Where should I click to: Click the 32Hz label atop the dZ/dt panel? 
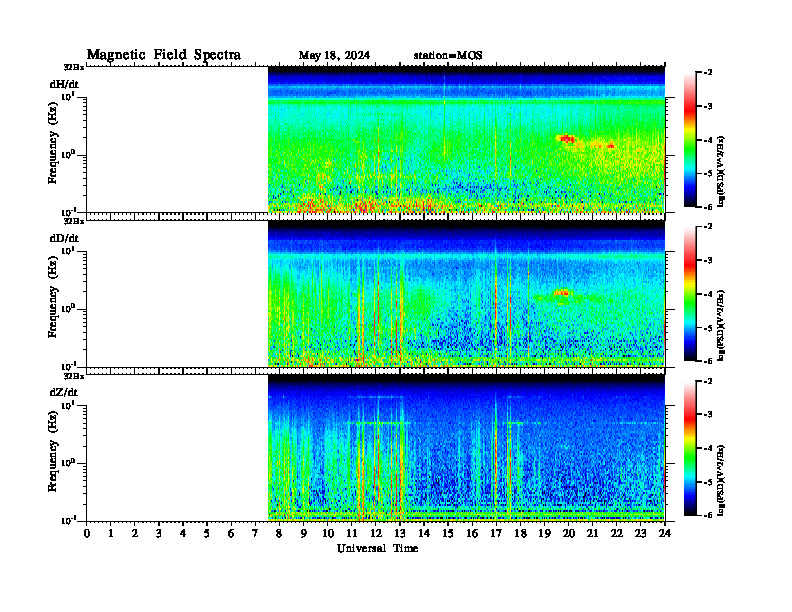pyautogui.click(x=74, y=376)
